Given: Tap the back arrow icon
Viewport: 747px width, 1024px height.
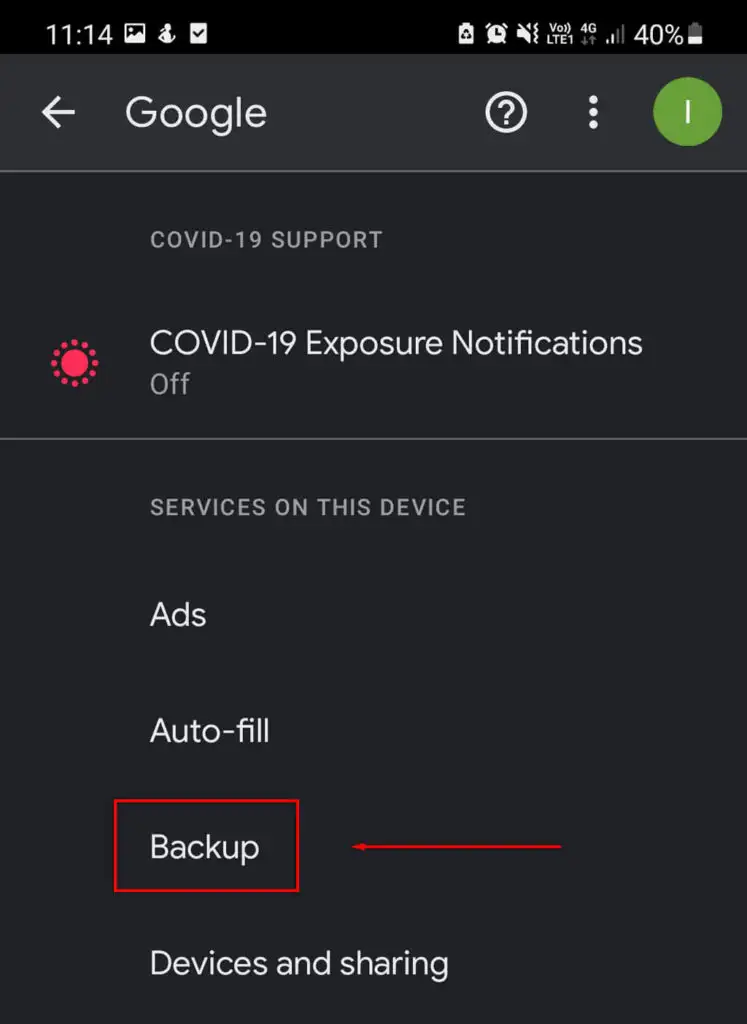Looking at the screenshot, I should tap(58, 112).
